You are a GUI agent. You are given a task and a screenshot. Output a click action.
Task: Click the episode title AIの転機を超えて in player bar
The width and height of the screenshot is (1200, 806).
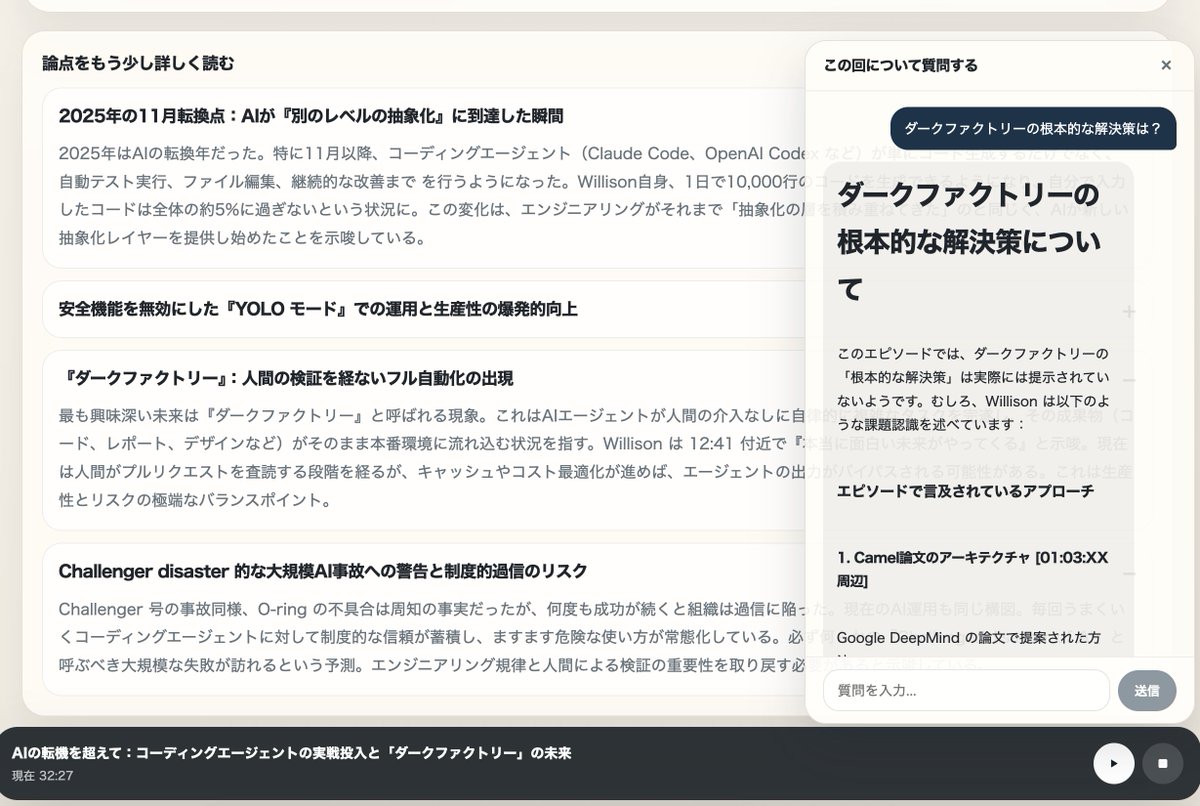click(x=291, y=753)
